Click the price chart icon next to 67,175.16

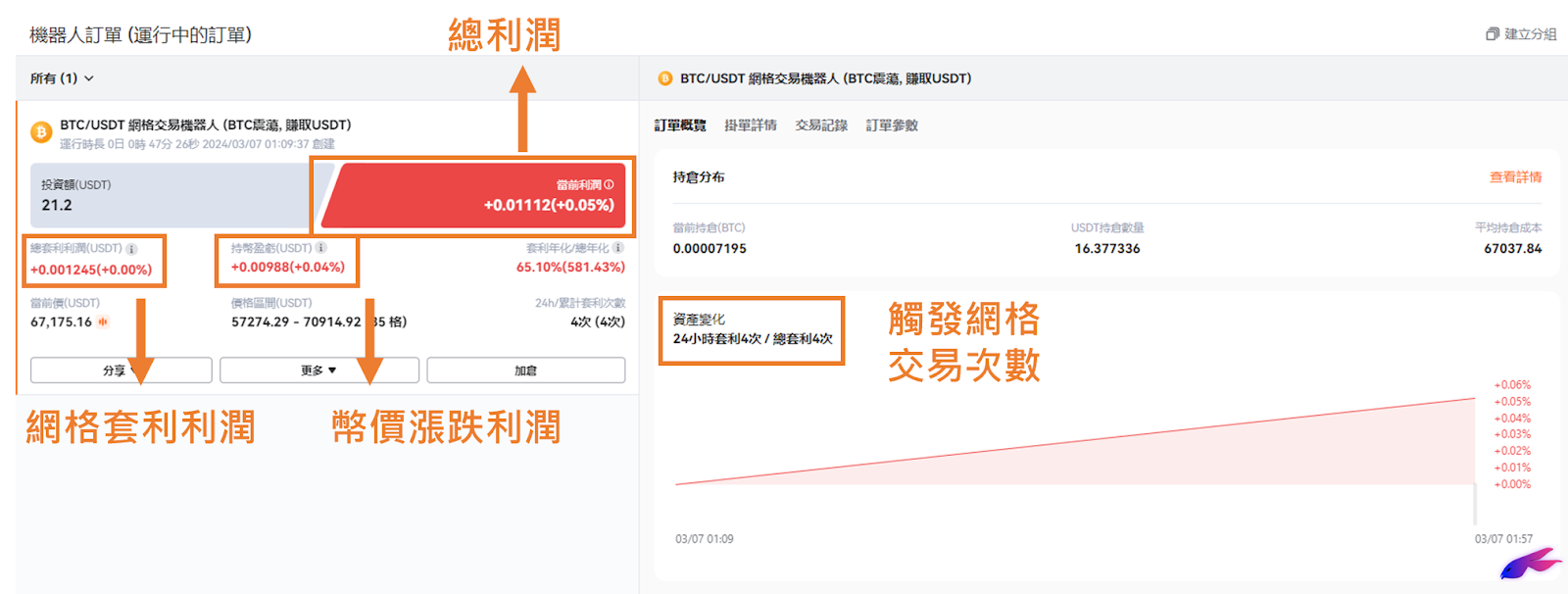pos(103,322)
